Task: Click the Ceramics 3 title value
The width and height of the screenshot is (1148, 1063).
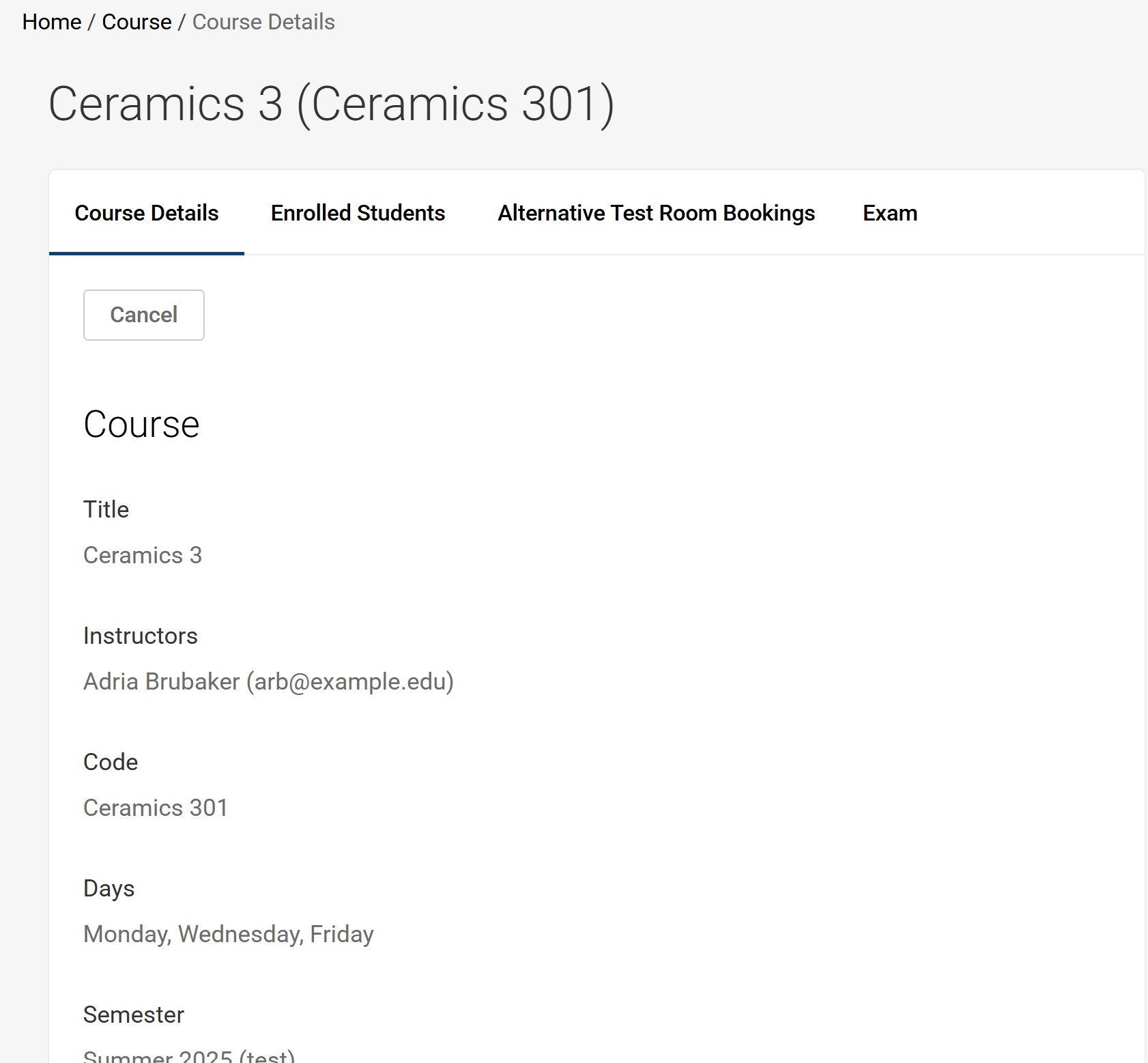Action: [x=143, y=555]
